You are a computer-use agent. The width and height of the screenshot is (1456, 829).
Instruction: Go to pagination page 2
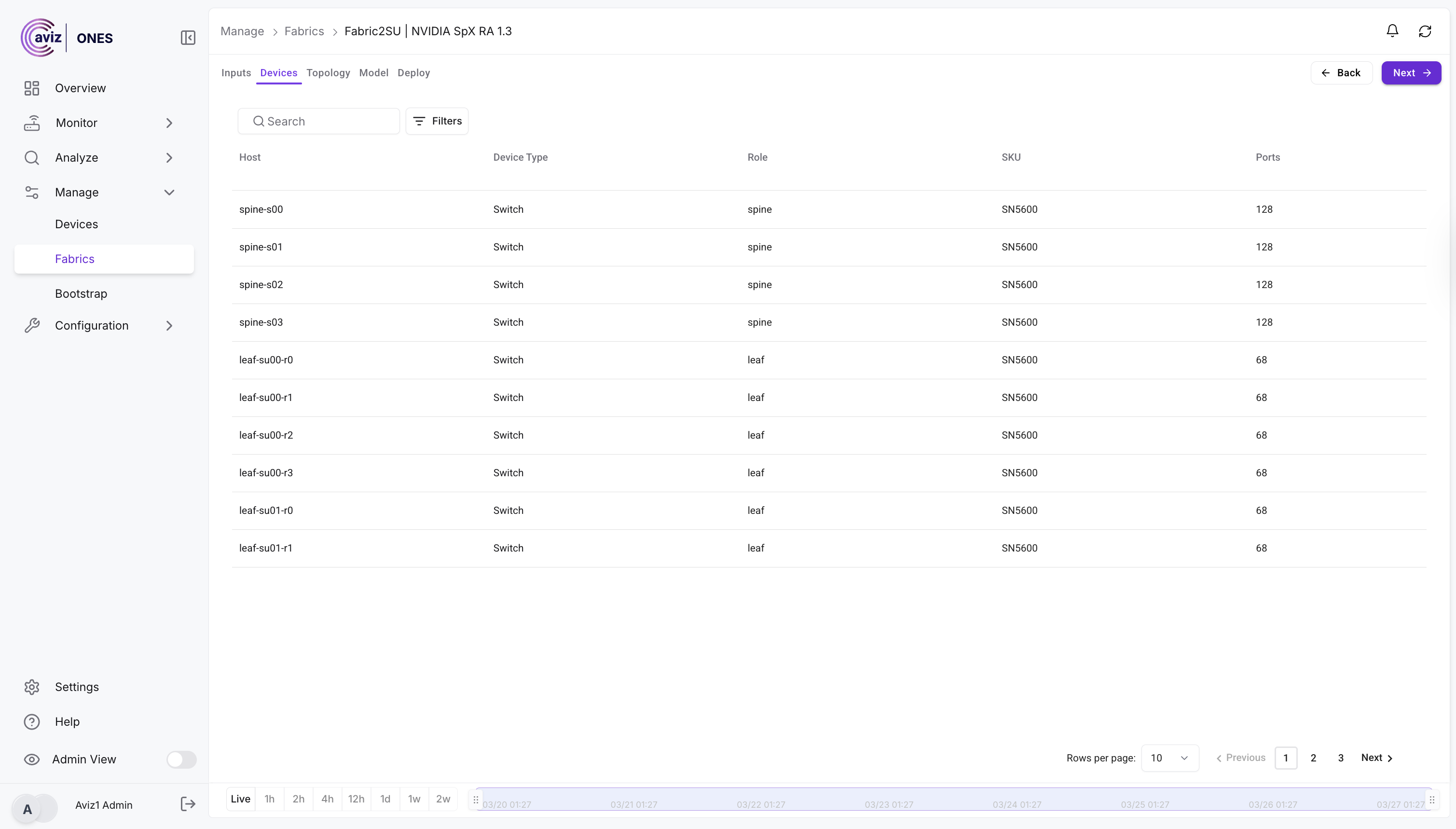click(1313, 758)
